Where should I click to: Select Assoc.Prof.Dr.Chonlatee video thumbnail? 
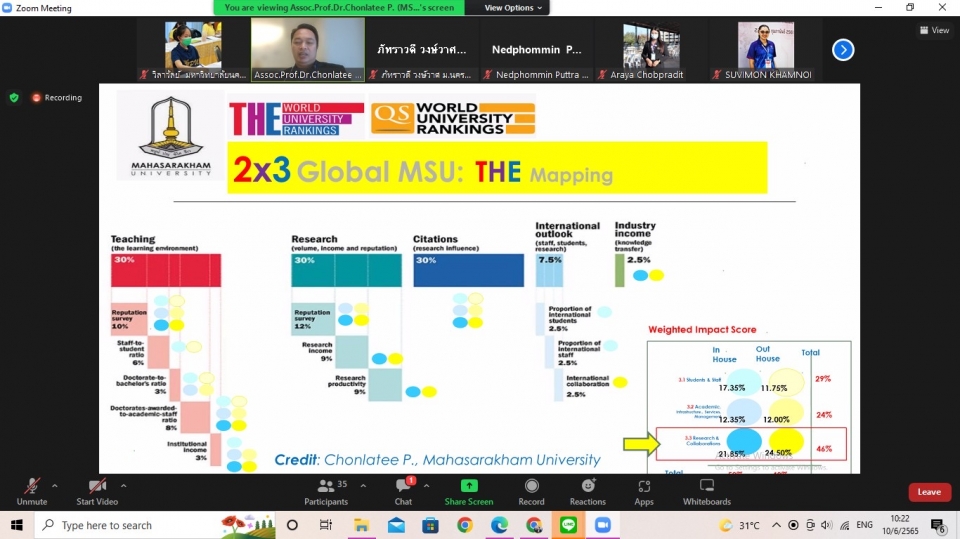(307, 49)
